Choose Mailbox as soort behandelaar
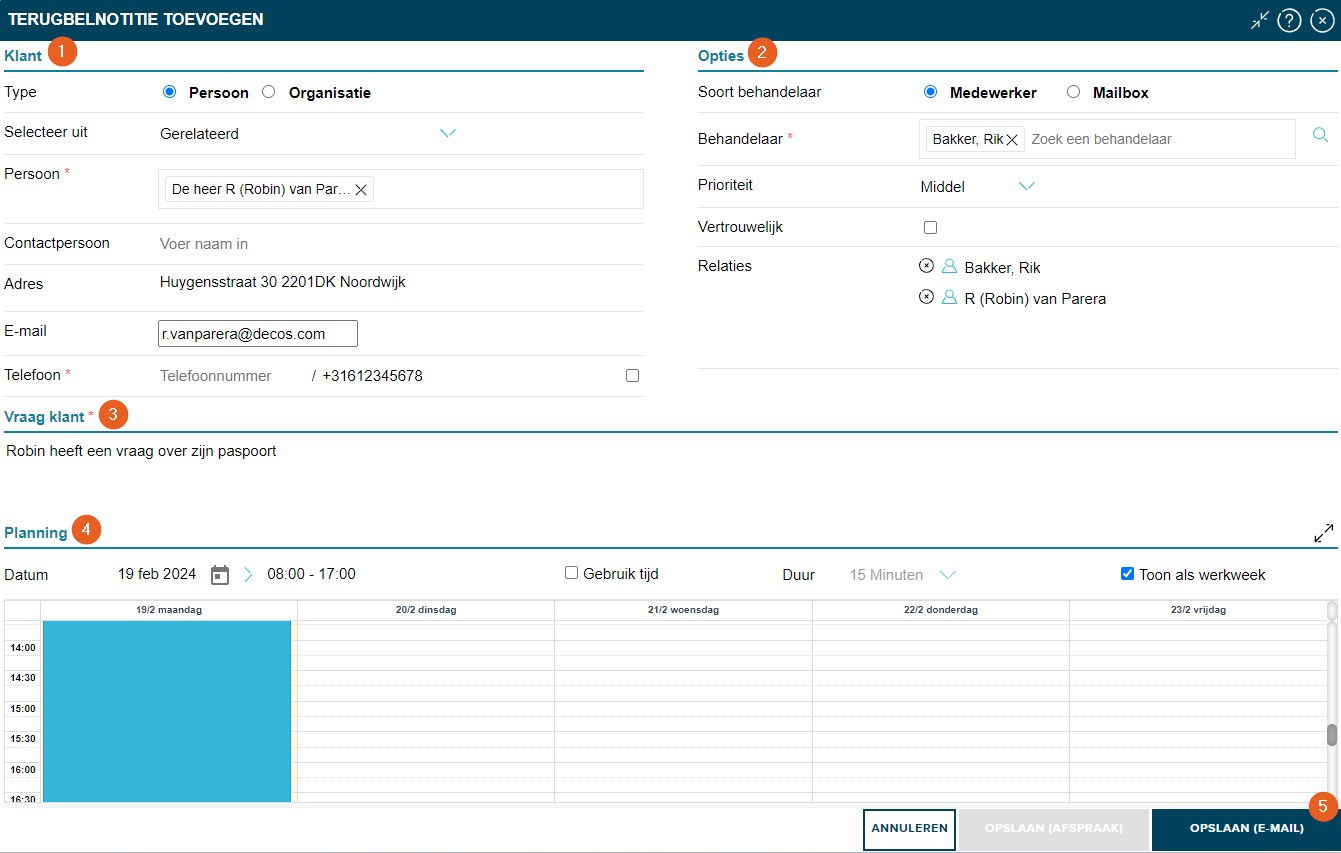 click(x=1073, y=92)
